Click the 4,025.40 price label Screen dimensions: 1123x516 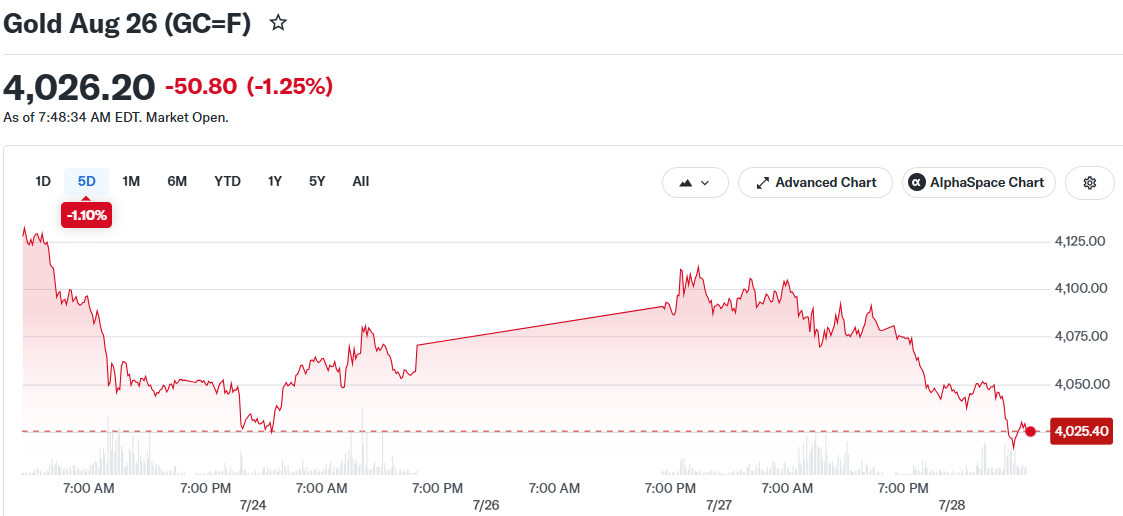[x=1081, y=431]
